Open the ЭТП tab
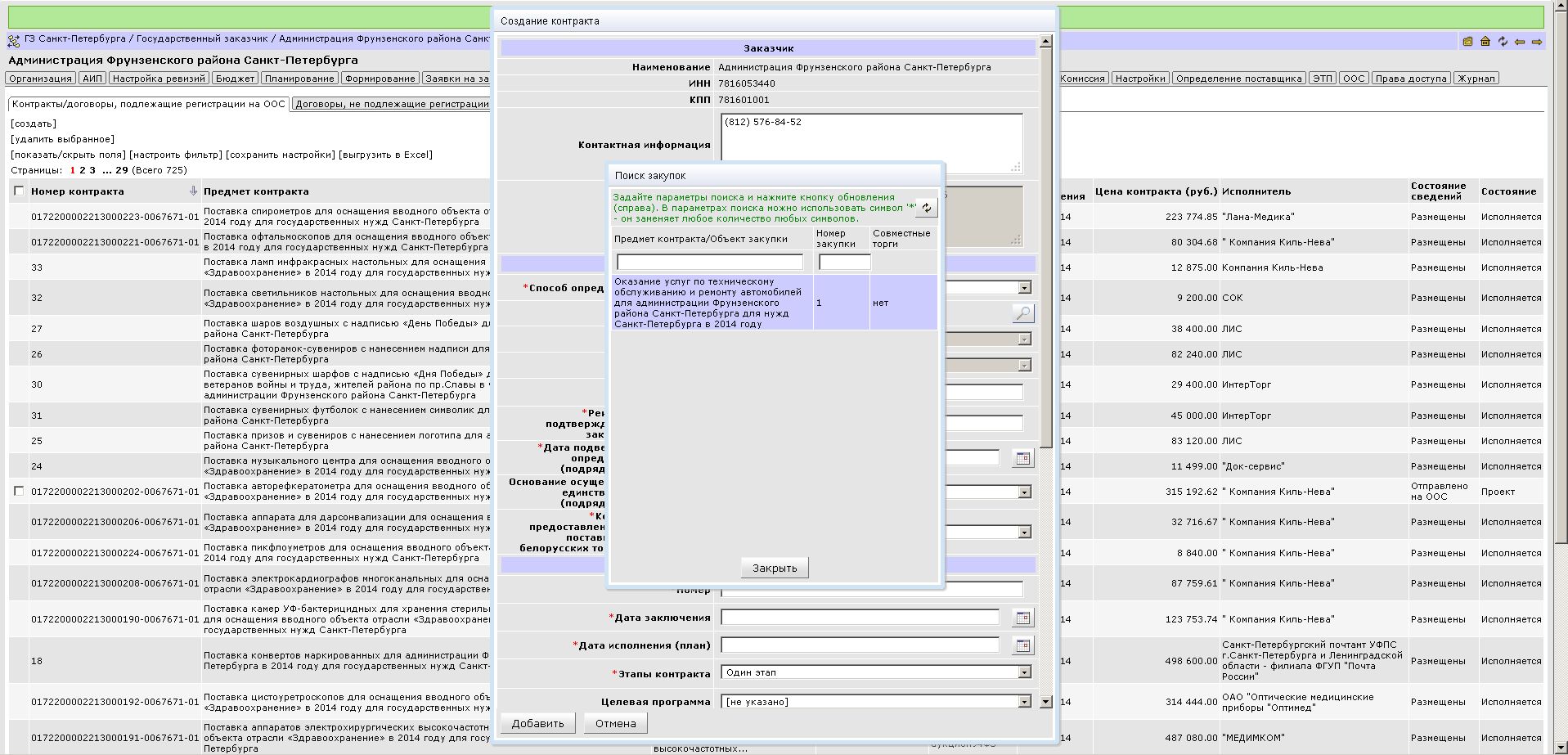Viewport: 1568px width, 755px height. (x=1323, y=79)
